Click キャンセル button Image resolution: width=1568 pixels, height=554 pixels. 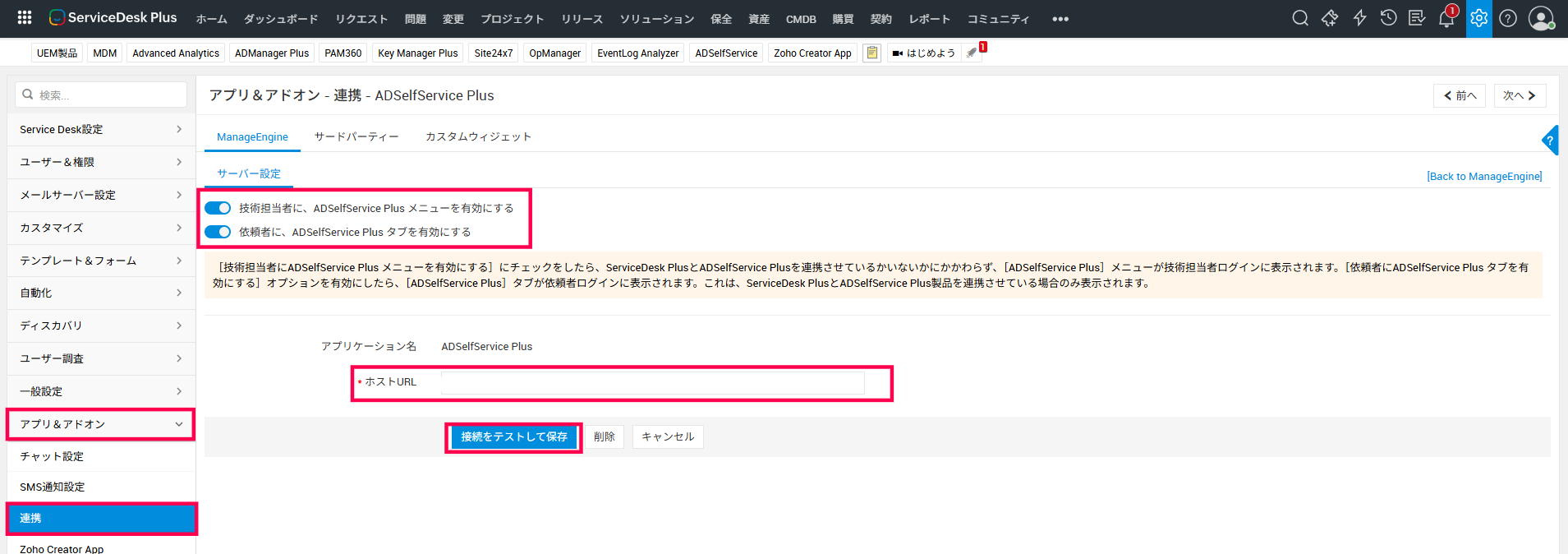[668, 437]
